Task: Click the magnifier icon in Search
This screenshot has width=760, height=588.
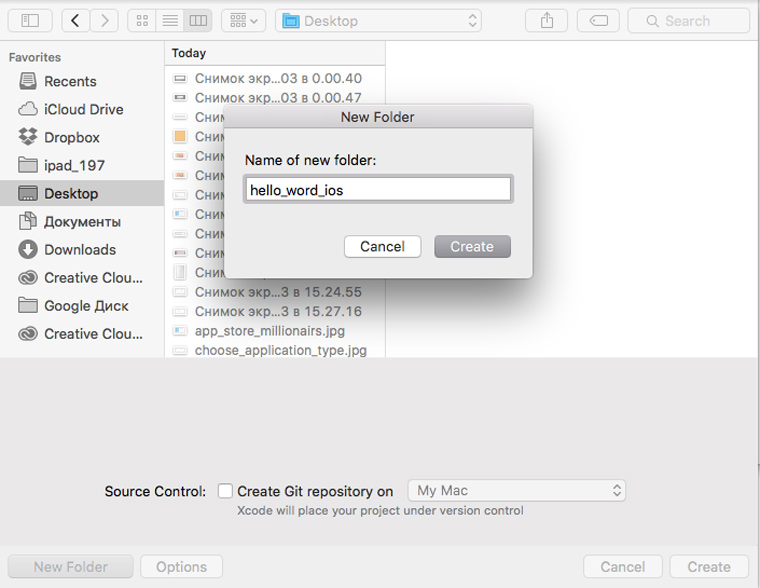Action: pyautogui.click(x=652, y=21)
